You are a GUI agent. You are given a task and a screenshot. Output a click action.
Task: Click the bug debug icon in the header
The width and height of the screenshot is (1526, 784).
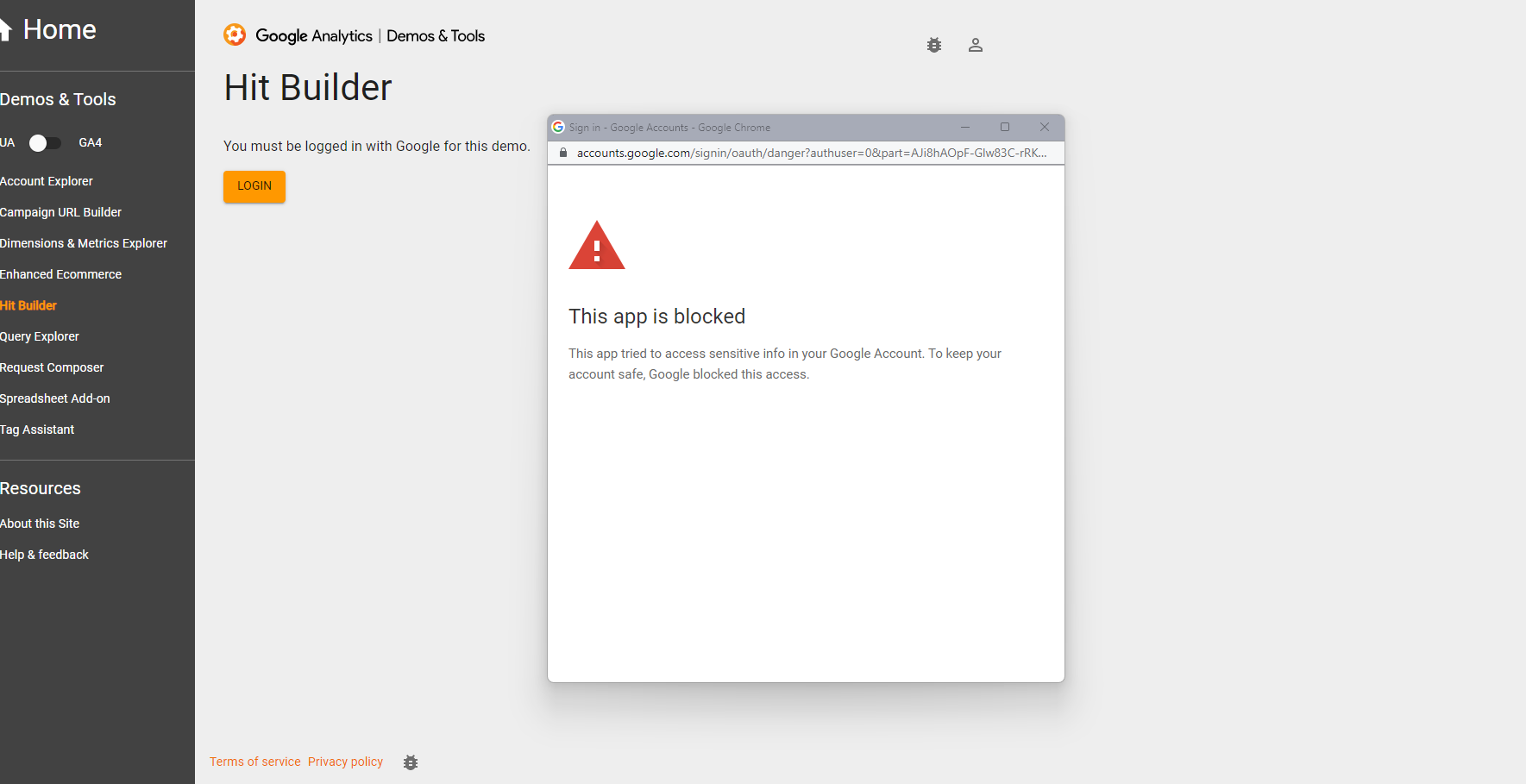pyautogui.click(x=934, y=45)
